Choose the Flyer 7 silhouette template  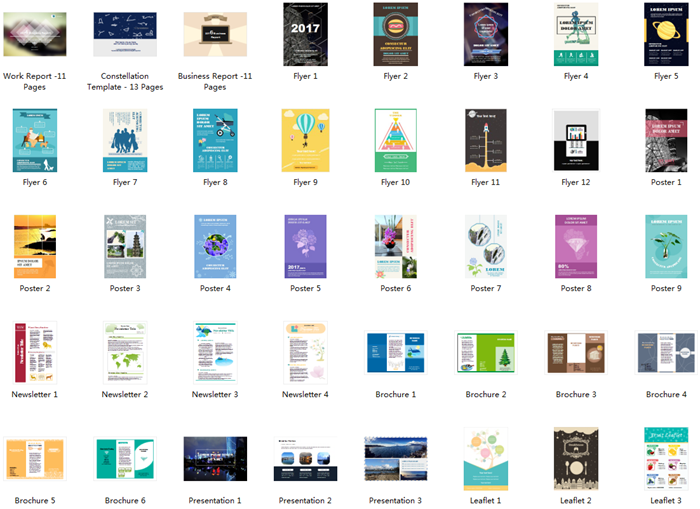[125, 140]
